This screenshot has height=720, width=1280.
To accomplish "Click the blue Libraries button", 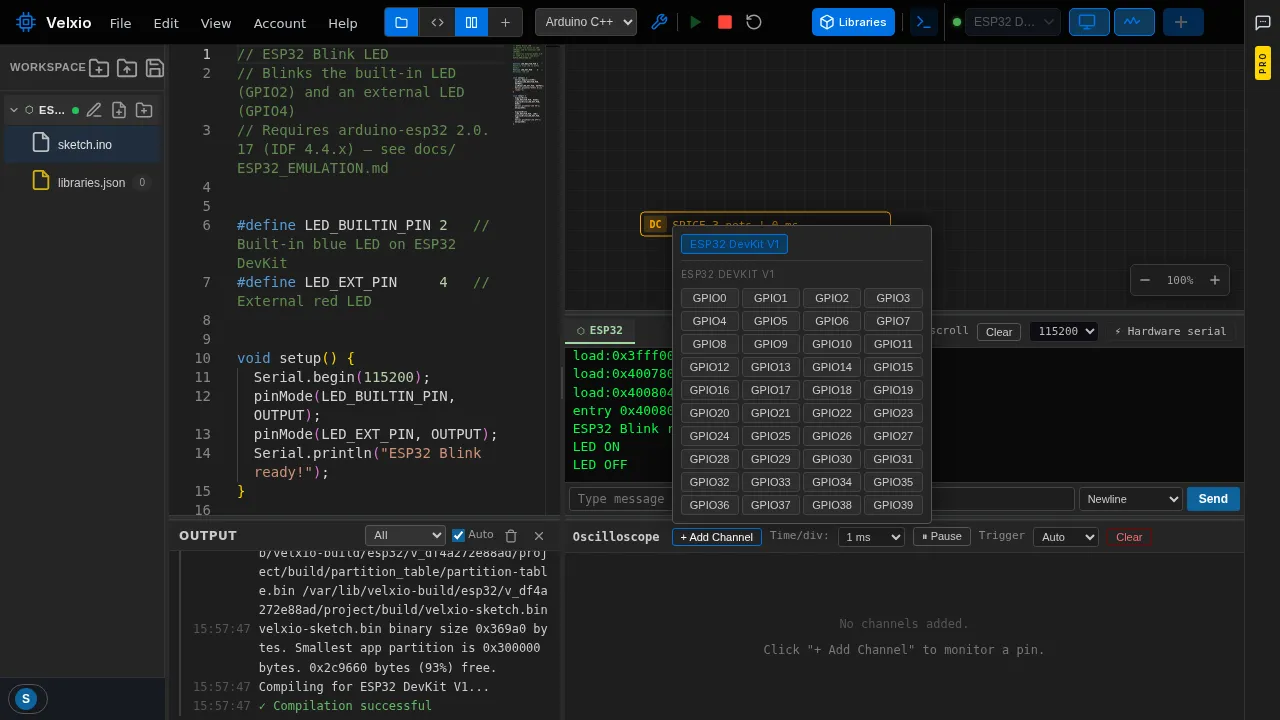I will click(x=853, y=22).
